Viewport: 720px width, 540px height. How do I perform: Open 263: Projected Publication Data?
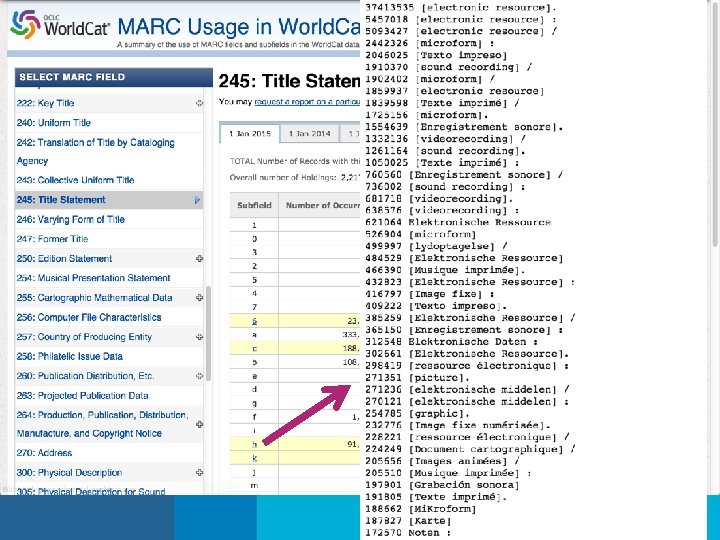pyautogui.click(x=83, y=395)
